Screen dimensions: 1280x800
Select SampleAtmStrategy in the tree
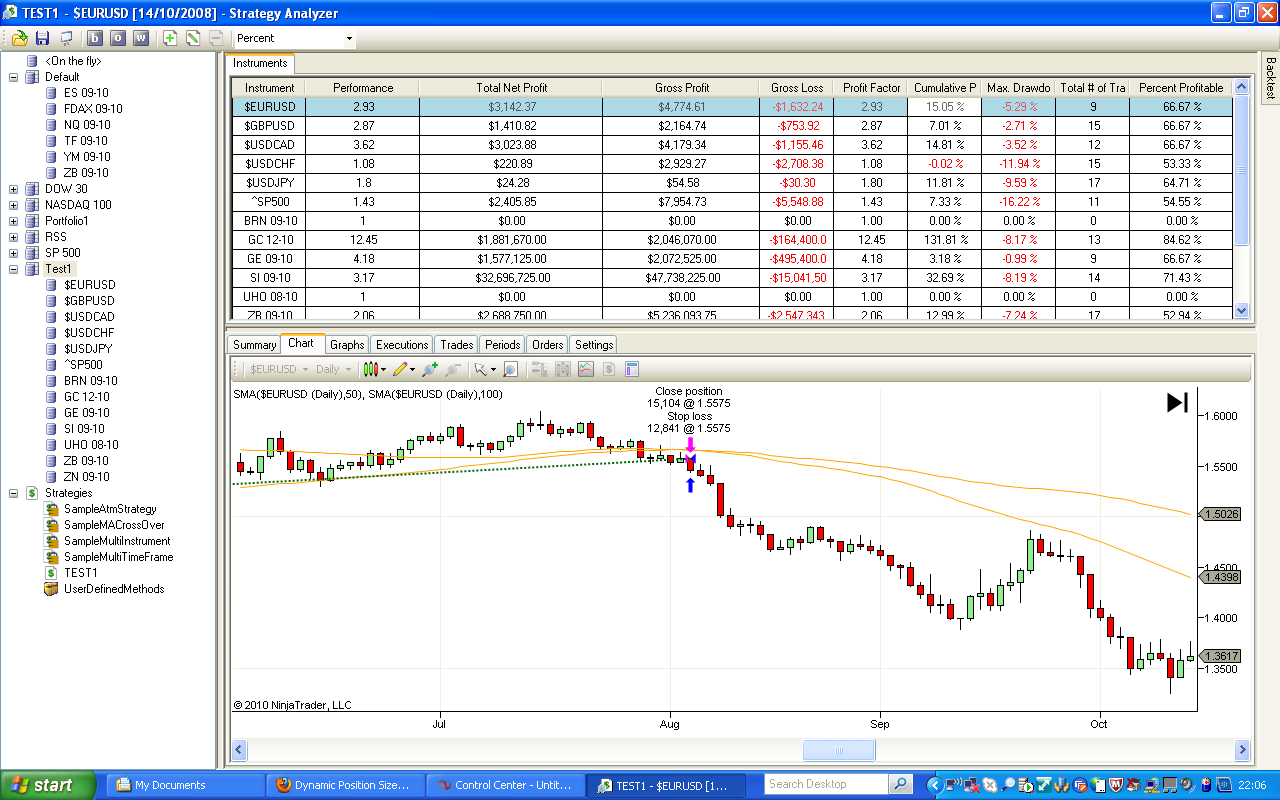(x=110, y=509)
